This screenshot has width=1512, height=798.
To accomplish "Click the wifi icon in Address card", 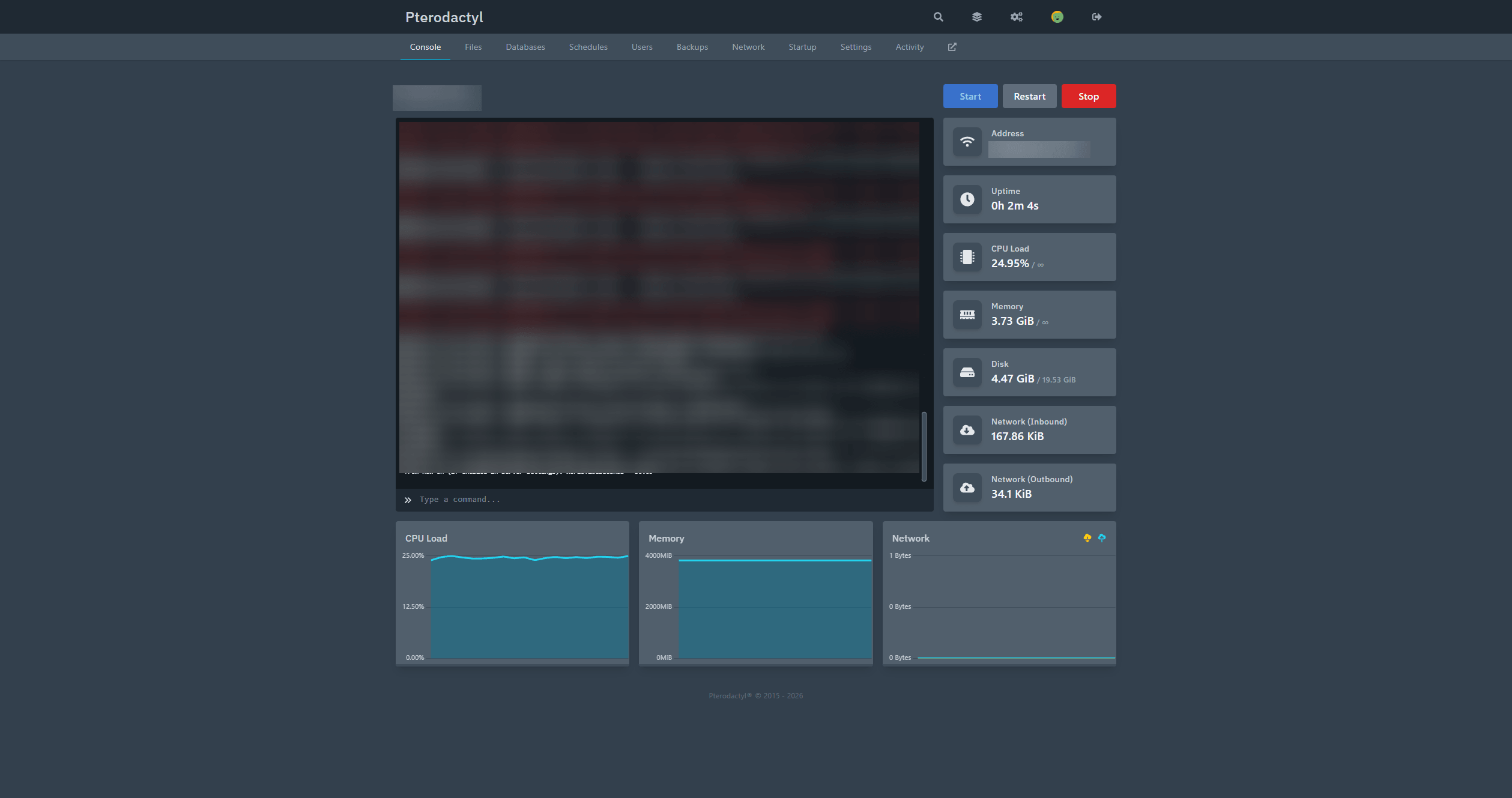I will pos(967,142).
